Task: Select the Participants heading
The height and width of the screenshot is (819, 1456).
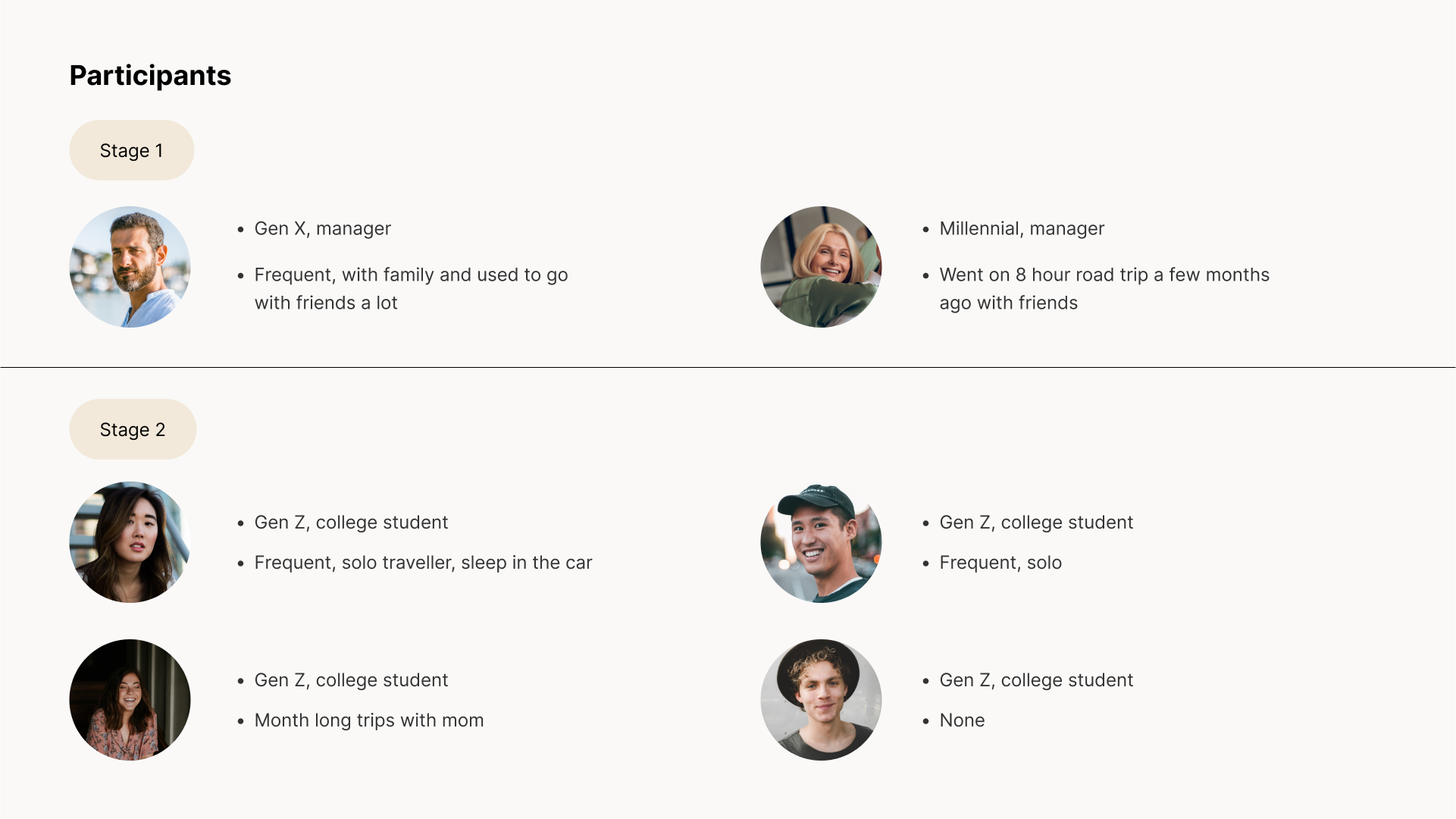Action: click(150, 75)
